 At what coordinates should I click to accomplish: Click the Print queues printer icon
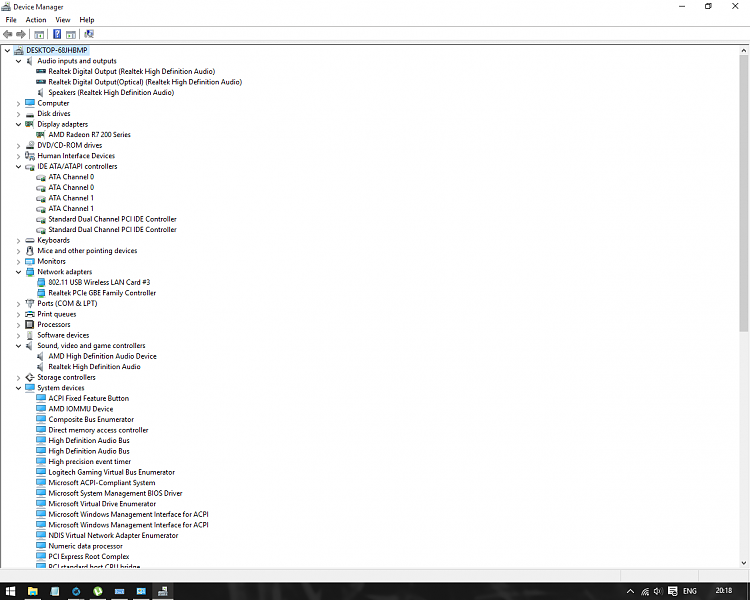(x=30, y=314)
